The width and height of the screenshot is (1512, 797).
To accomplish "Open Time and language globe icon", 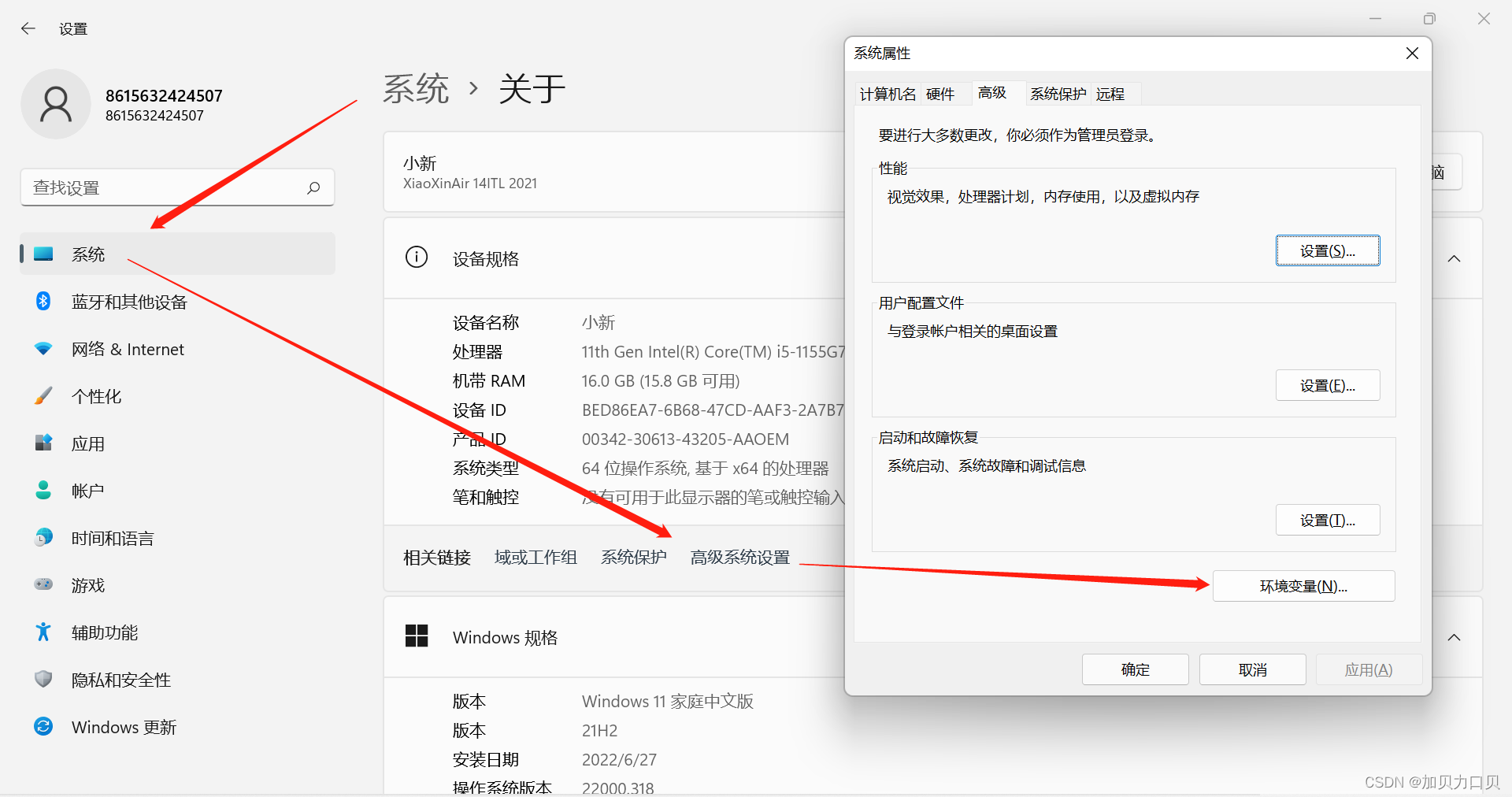I will click(x=43, y=537).
